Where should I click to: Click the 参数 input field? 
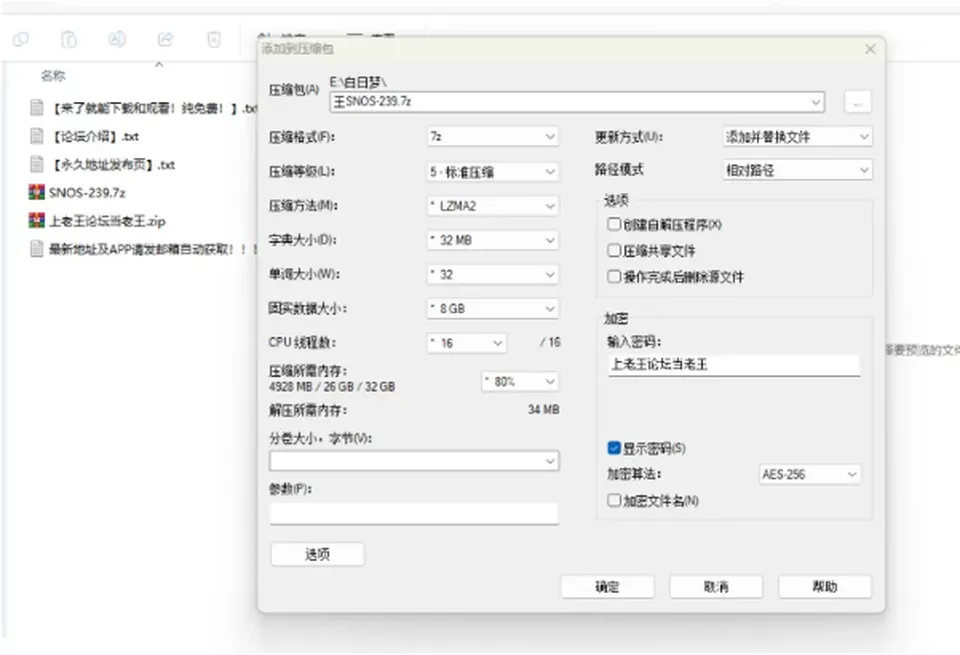(414, 514)
